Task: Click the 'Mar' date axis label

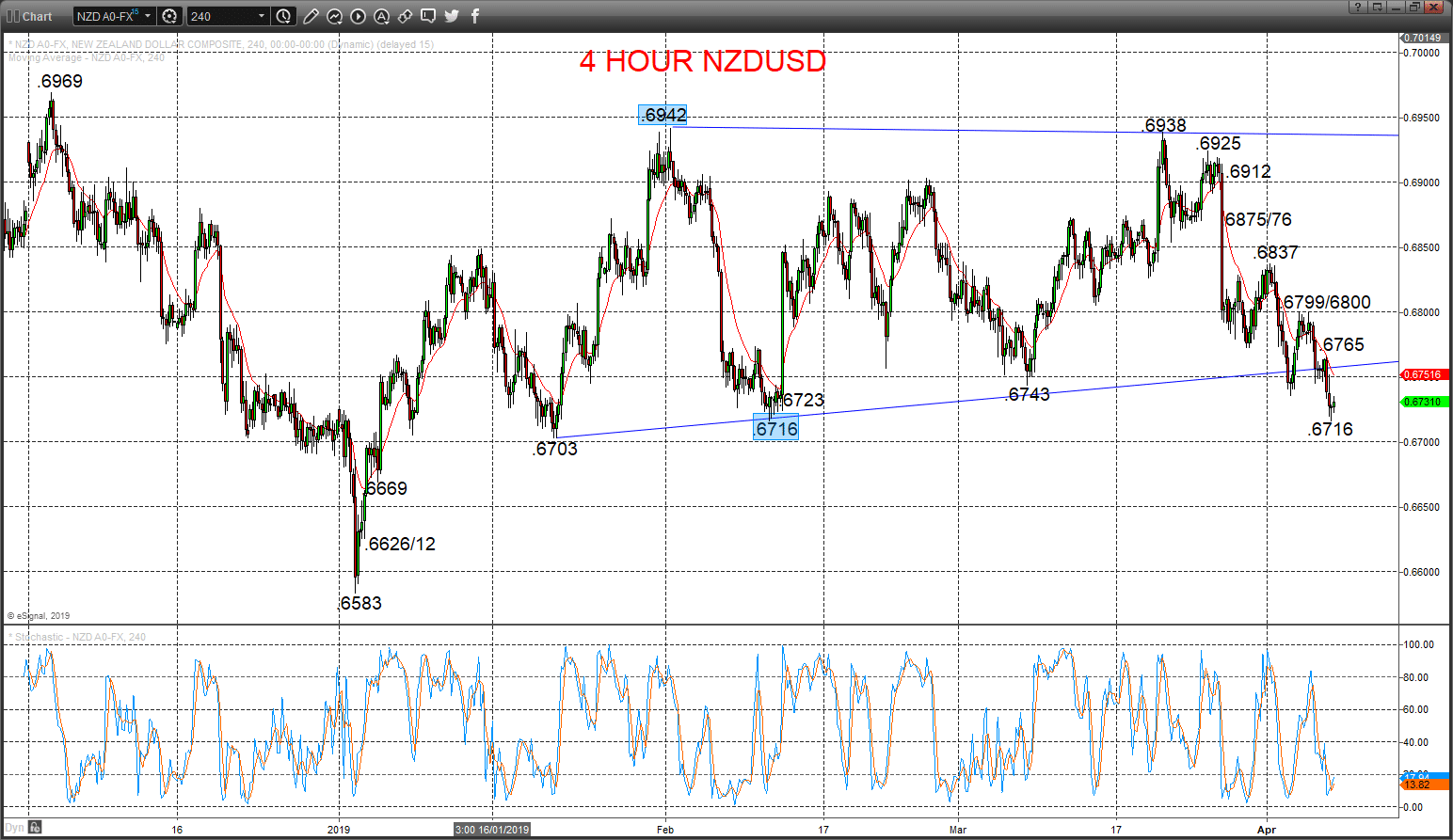Action: (958, 830)
